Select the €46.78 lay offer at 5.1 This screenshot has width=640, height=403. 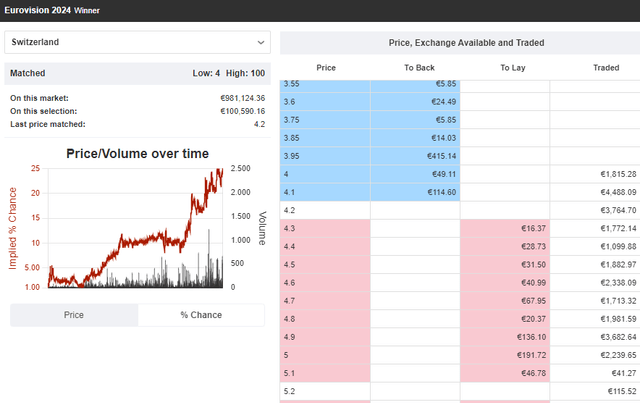pos(505,372)
